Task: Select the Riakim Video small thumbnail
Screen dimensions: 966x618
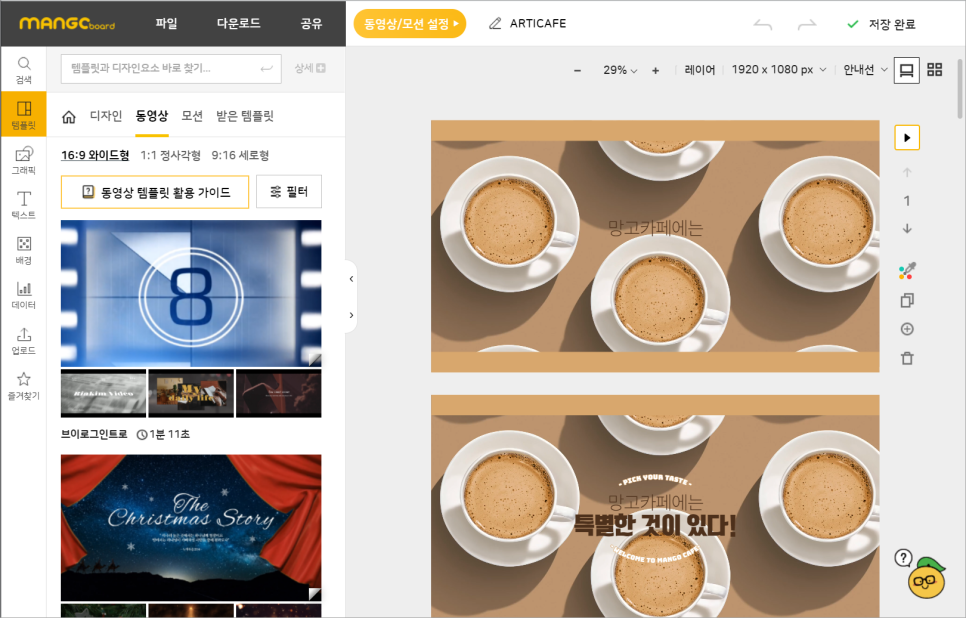Action: [x=104, y=393]
